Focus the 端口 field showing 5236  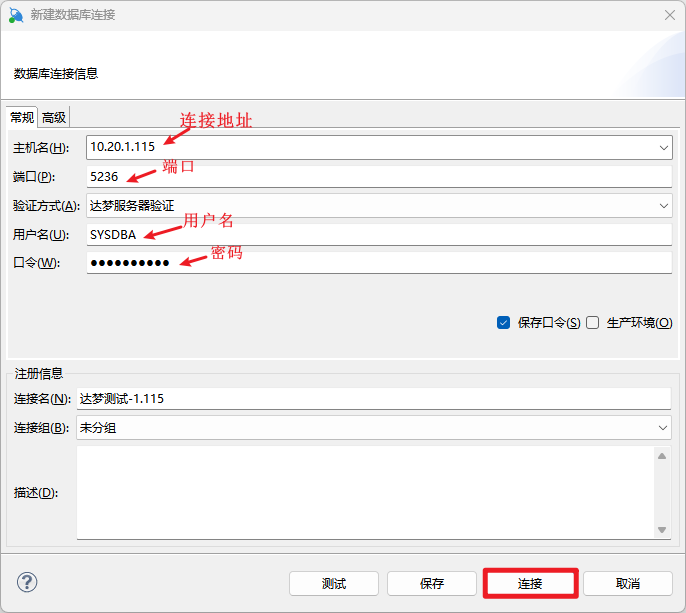[x=379, y=177]
